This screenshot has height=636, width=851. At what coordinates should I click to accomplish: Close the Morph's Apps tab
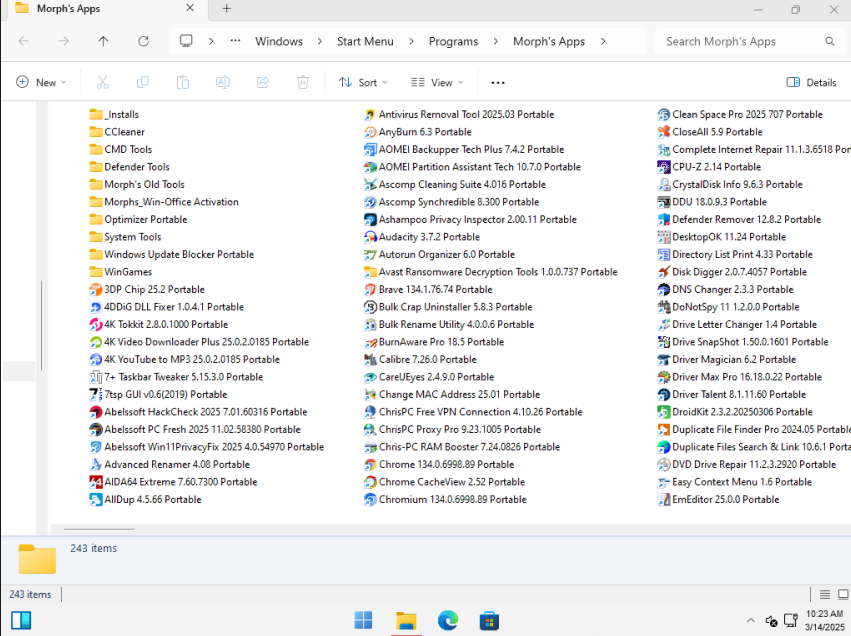[190, 8]
